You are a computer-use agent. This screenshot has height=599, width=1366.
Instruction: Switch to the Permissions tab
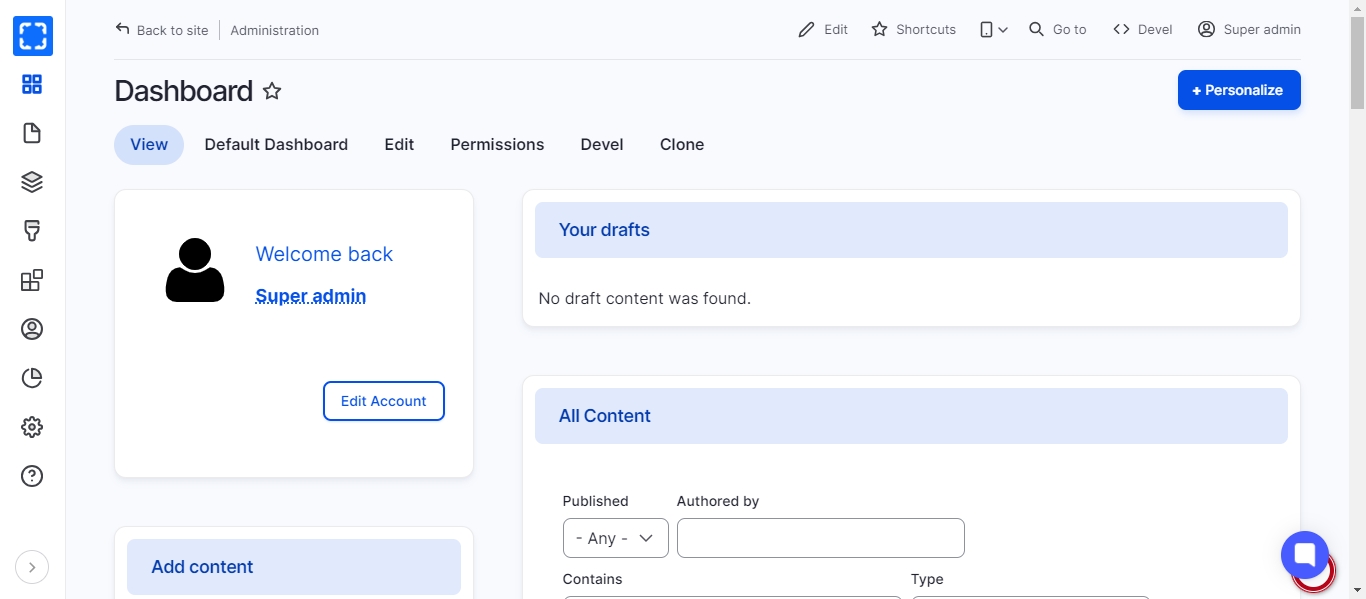pyautogui.click(x=497, y=145)
